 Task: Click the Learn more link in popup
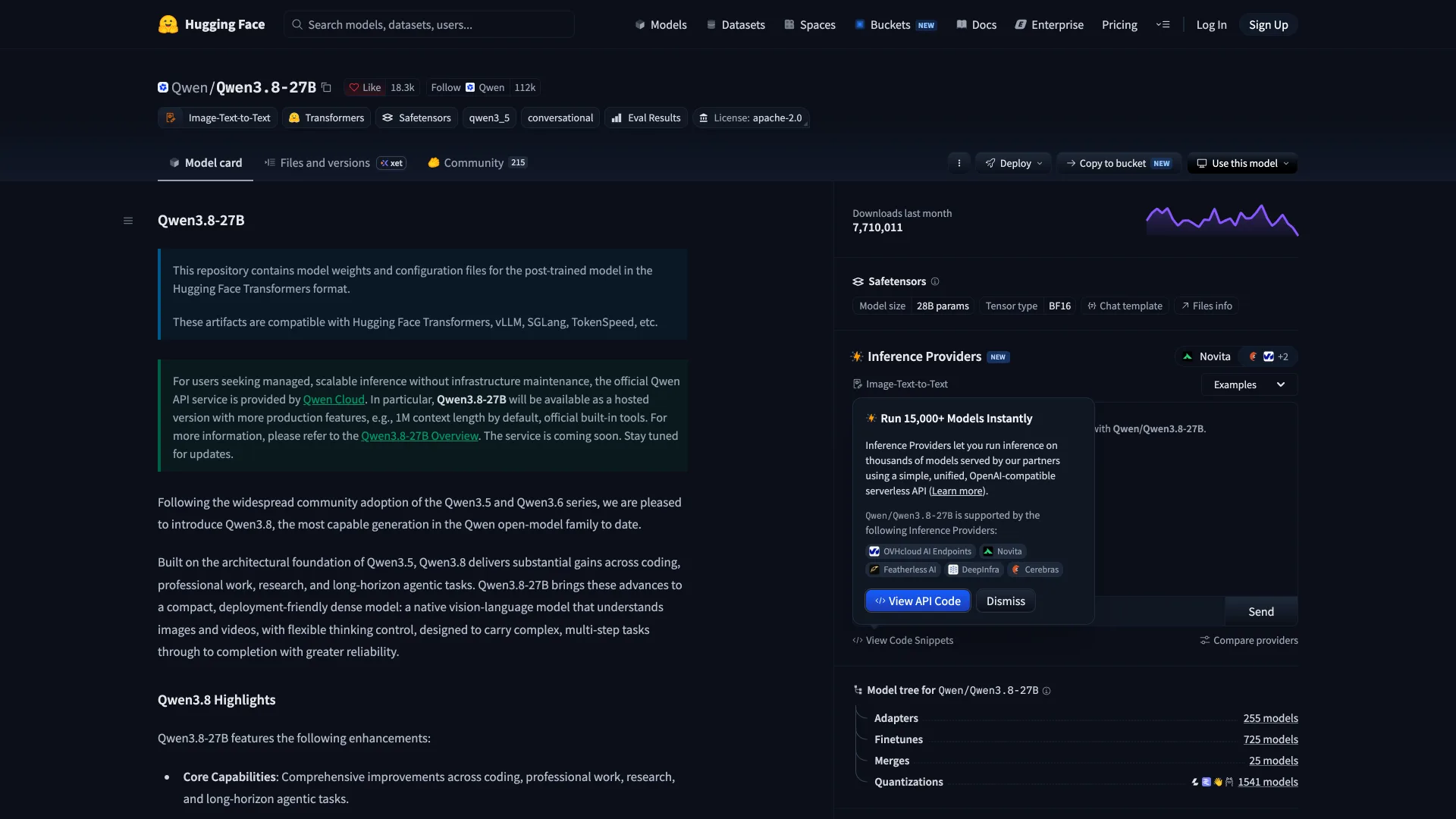pos(957,491)
